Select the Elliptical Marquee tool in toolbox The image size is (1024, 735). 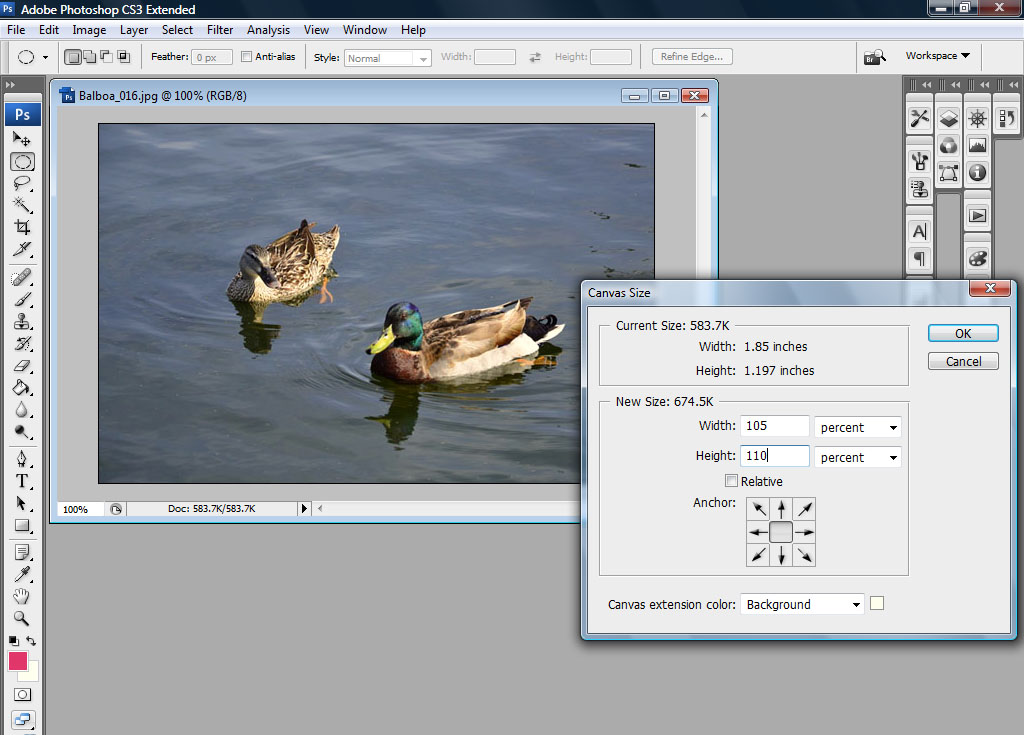(x=22, y=162)
